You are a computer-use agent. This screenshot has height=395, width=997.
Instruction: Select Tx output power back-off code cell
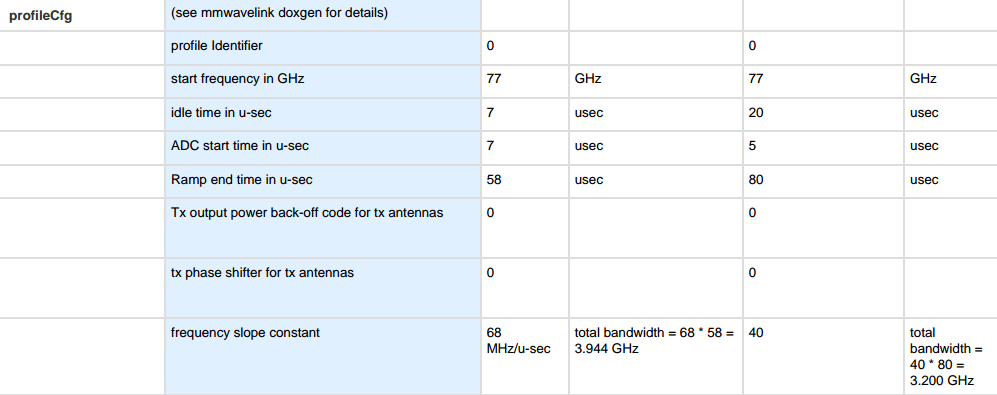[x=322, y=228]
